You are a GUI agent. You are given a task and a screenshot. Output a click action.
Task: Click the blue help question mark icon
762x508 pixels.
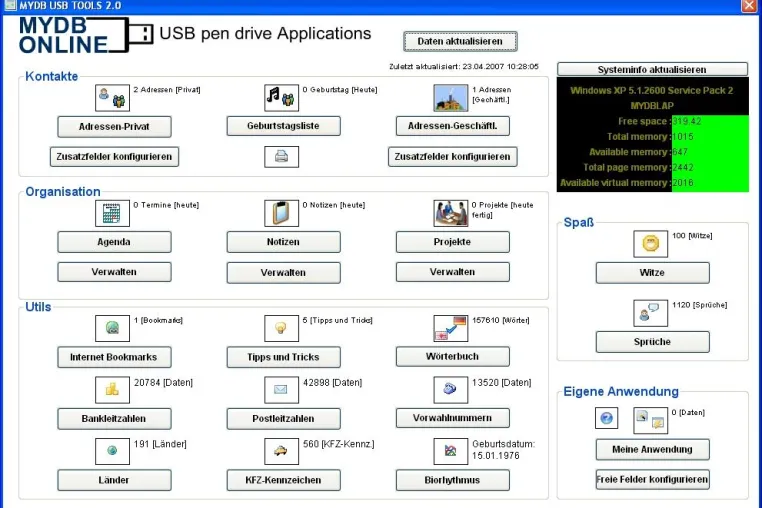(606, 418)
